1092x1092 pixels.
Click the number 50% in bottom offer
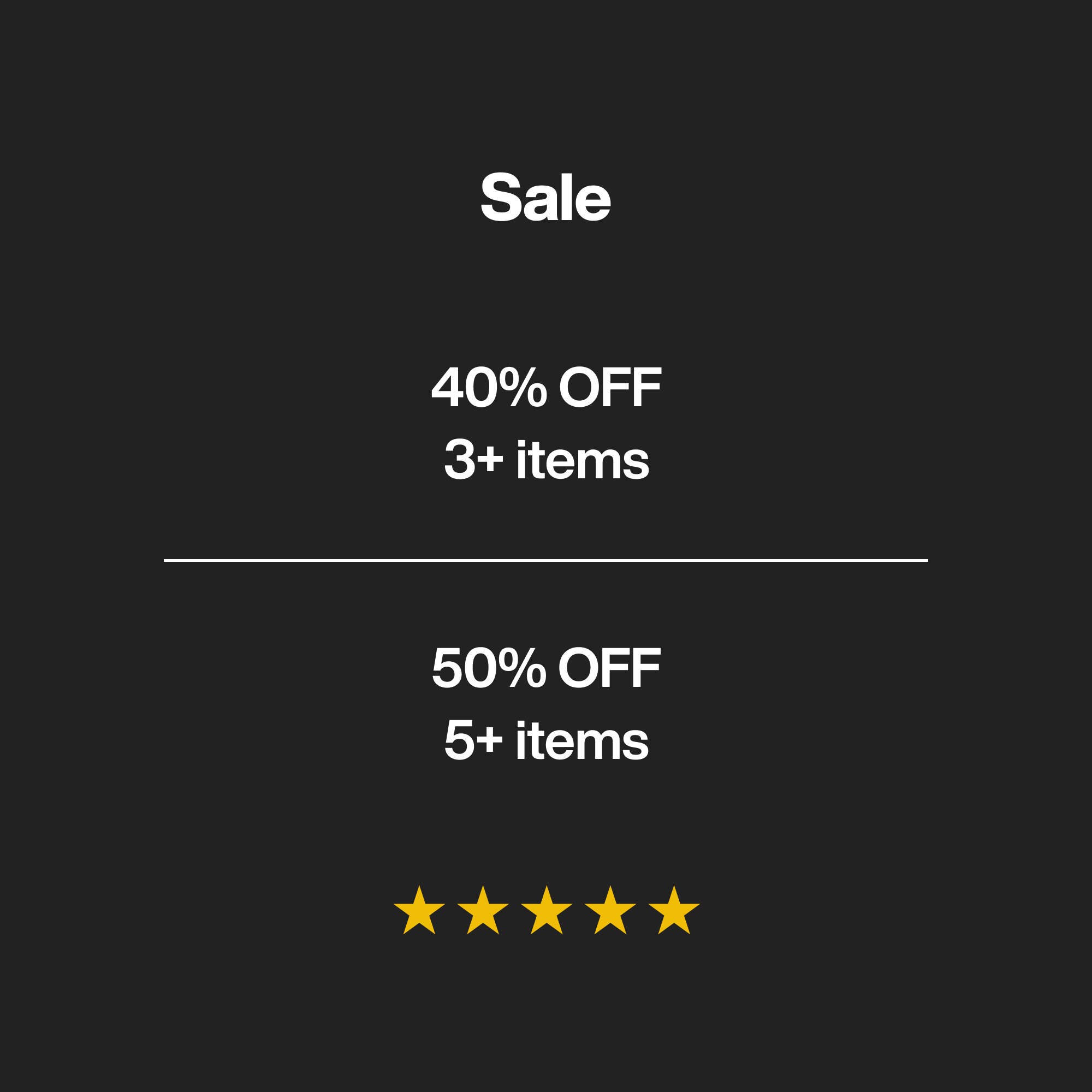click(x=489, y=668)
